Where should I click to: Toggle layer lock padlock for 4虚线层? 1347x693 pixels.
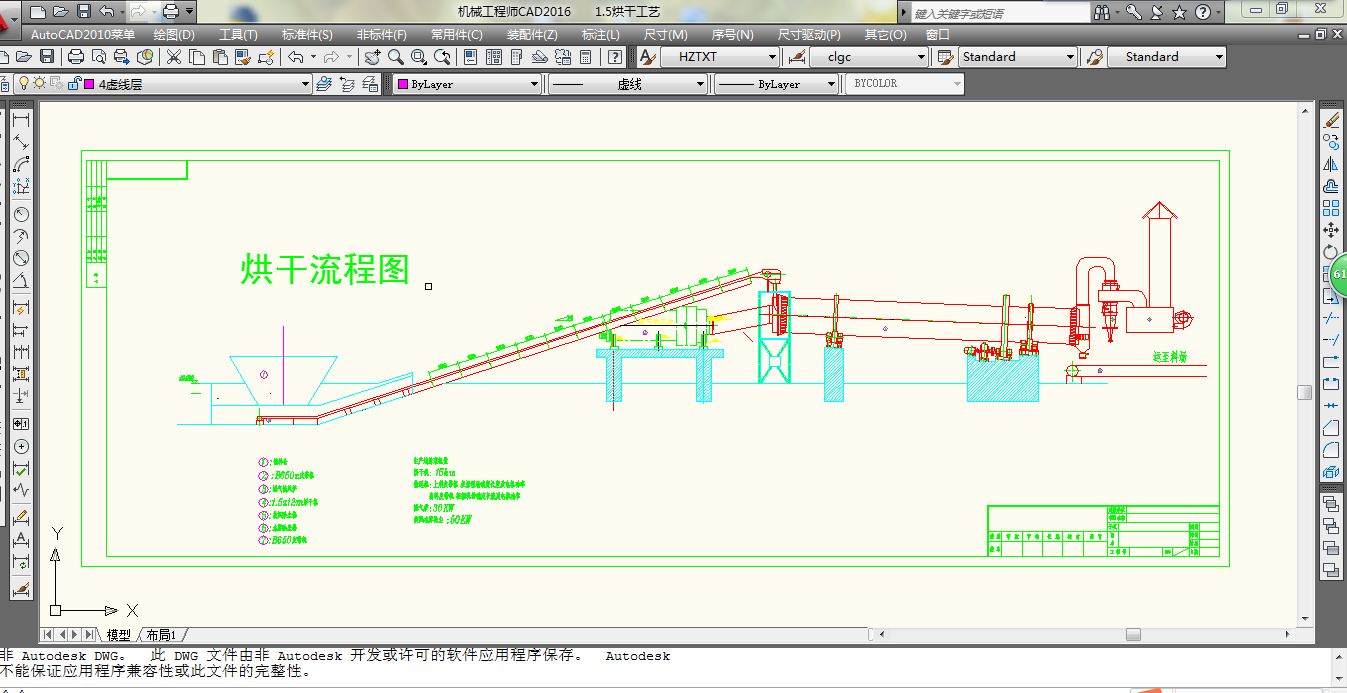pos(73,84)
